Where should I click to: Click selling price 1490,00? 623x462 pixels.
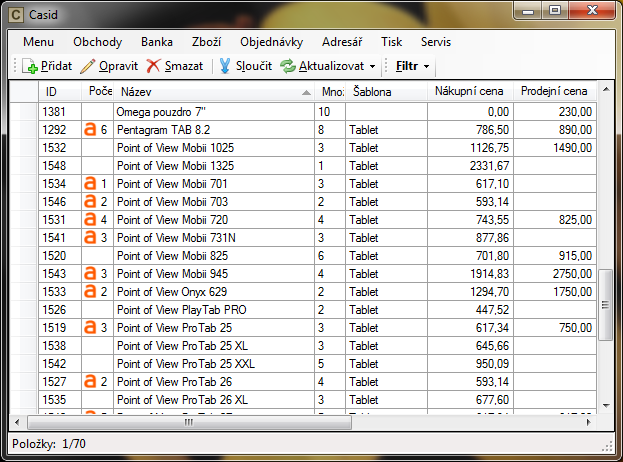click(x=555, y=148)
